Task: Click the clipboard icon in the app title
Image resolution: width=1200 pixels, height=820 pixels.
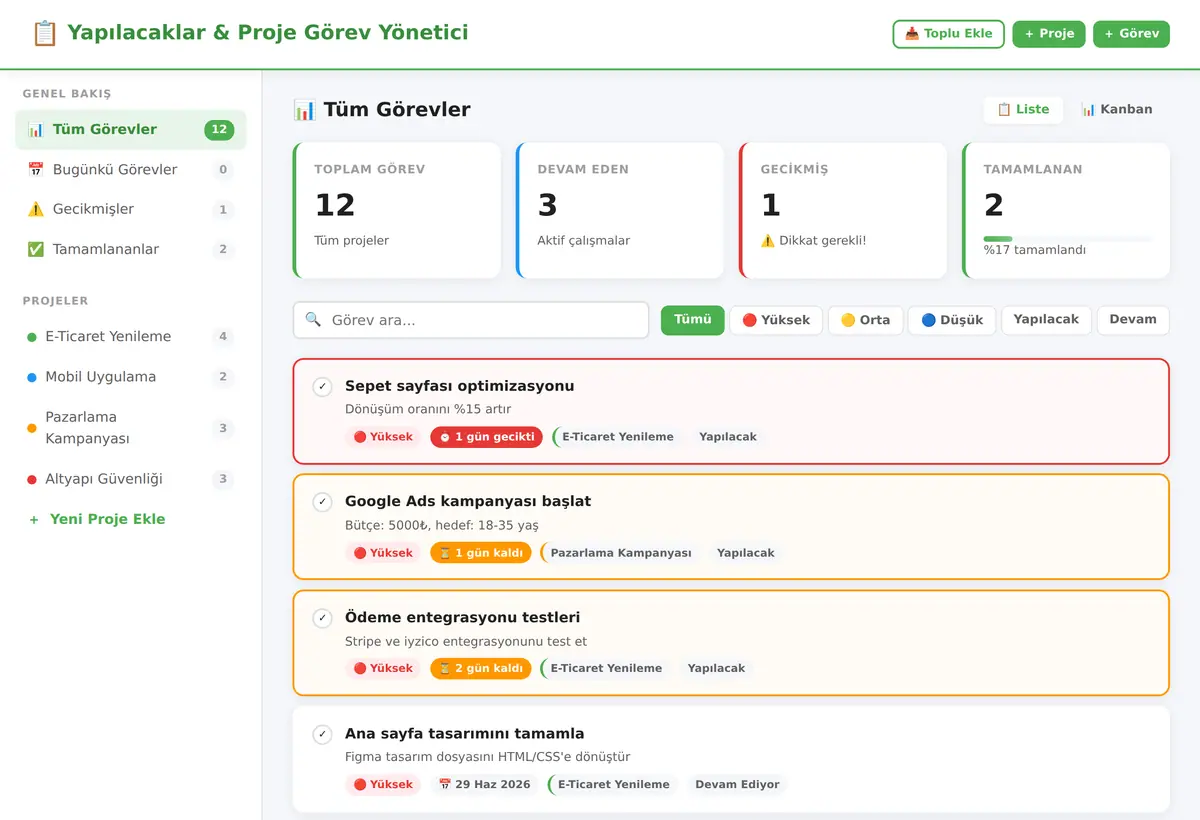Action: [45, 33]
